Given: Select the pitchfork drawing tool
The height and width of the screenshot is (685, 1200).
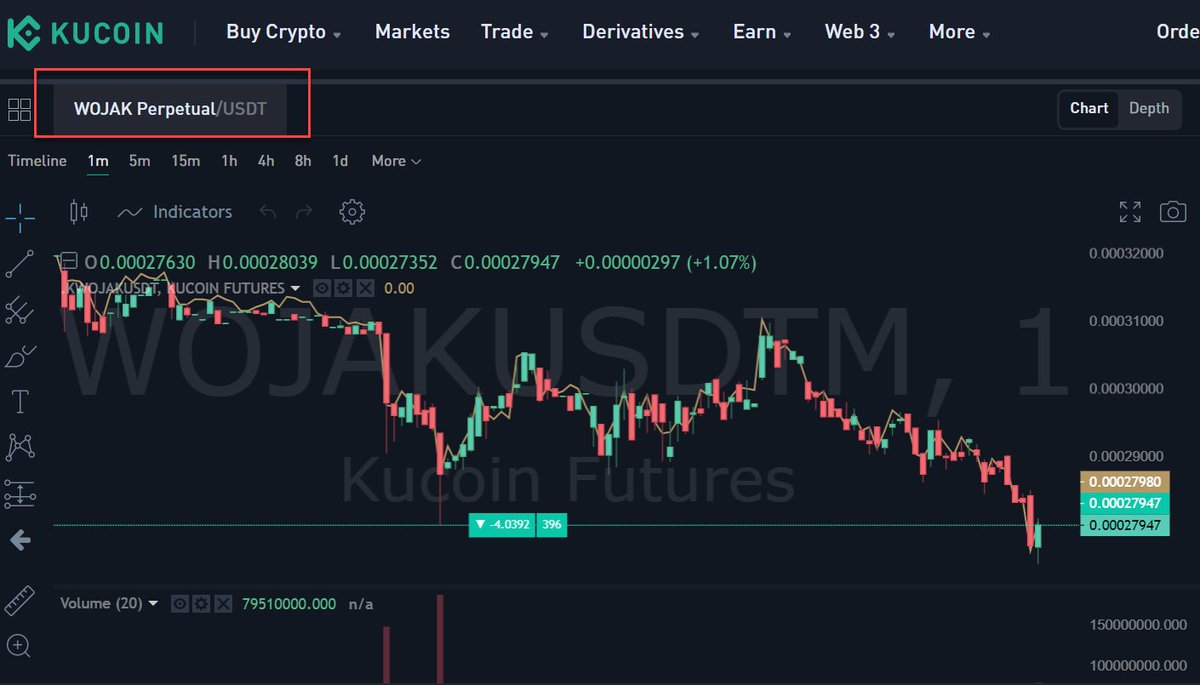Looking at the screenshot, I should 20,310.
